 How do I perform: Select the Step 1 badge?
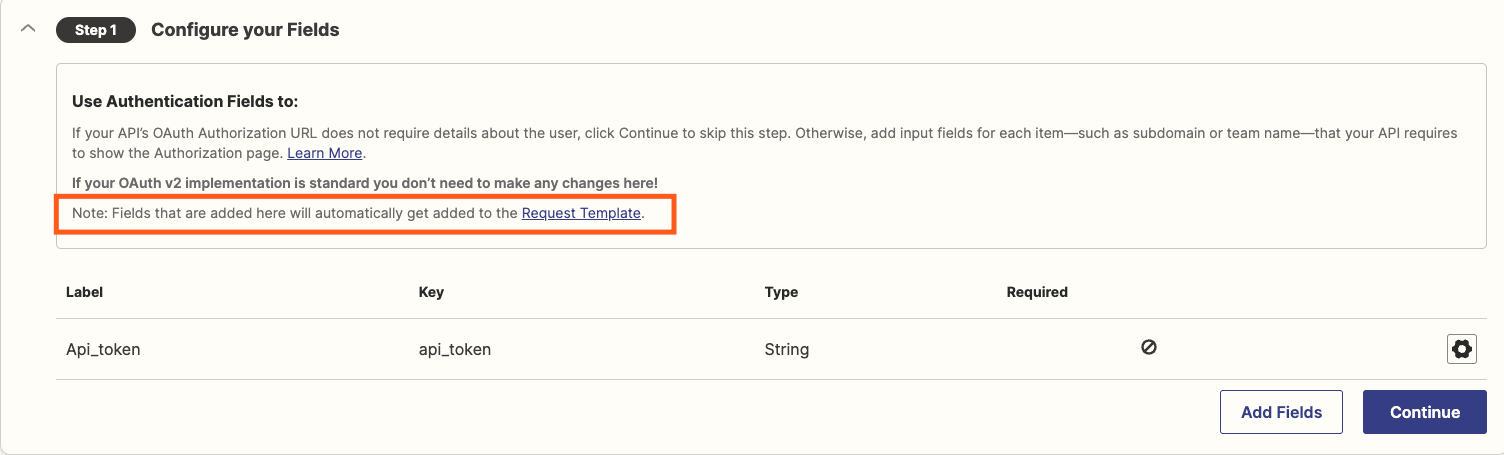point(96,30)
